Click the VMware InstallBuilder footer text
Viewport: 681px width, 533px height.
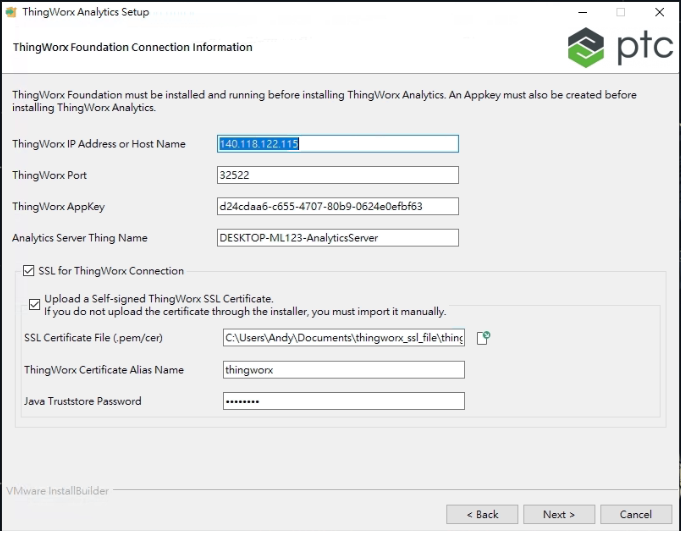[56, 490]
